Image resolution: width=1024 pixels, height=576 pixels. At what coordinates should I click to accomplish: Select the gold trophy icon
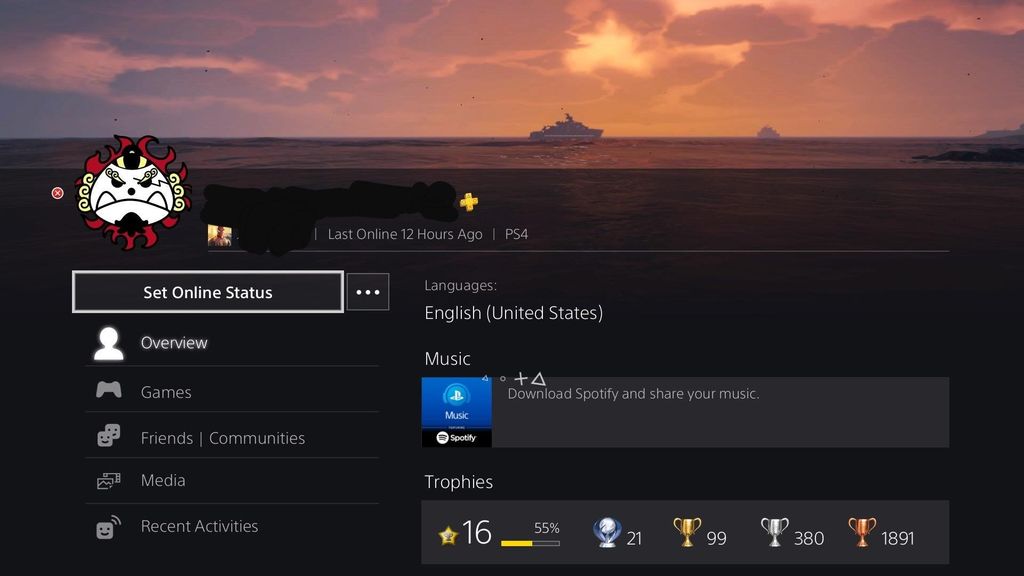click(x=687, y=532)
